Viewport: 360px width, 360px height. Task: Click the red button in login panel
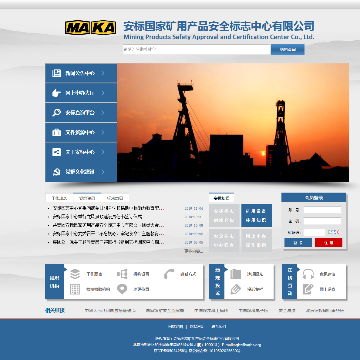(328, 243)
